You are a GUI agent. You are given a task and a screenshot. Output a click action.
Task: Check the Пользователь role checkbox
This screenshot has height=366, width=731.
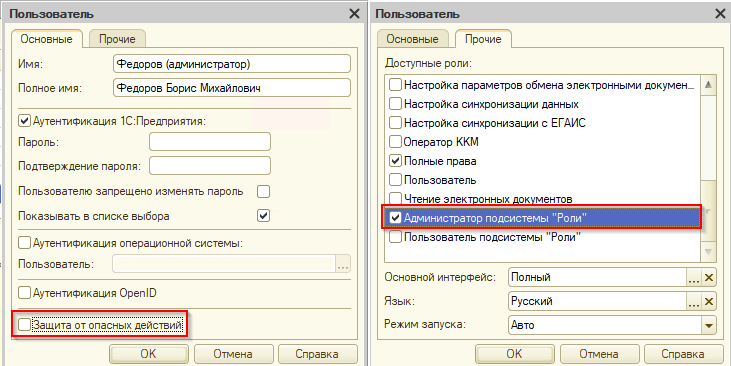click(395, 180)
